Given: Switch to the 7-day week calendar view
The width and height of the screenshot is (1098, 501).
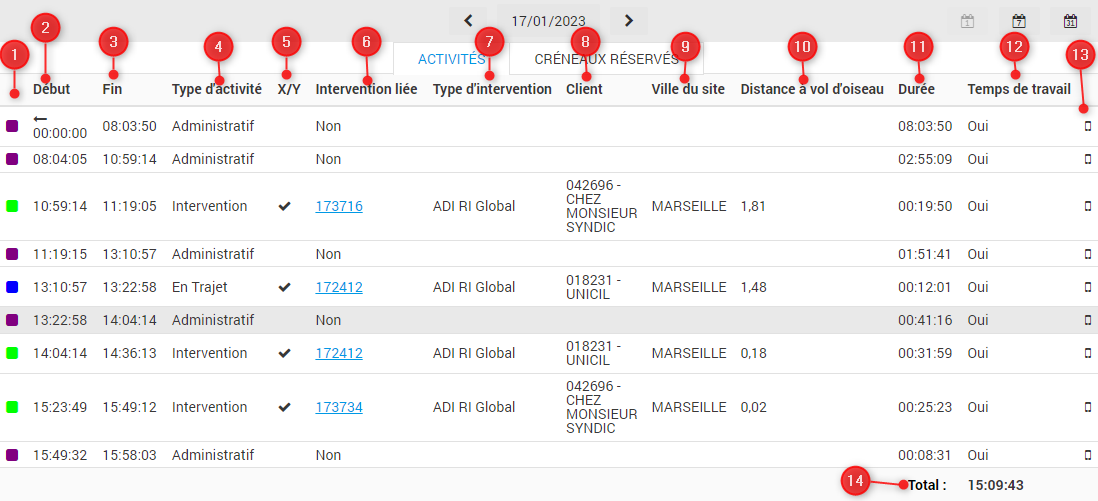Looking at the screenshot, I should pyautogui.click(x=1019, y=21).
